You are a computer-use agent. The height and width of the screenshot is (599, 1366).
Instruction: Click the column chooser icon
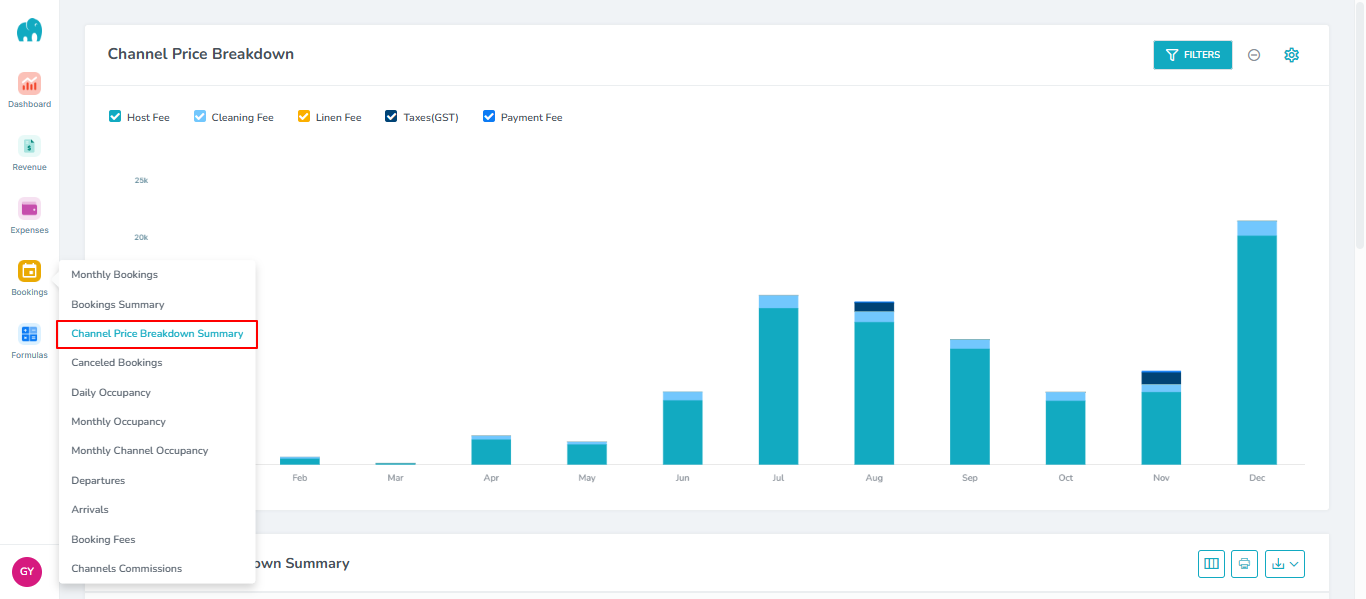pyautogui.click(x=1212, y=564)
